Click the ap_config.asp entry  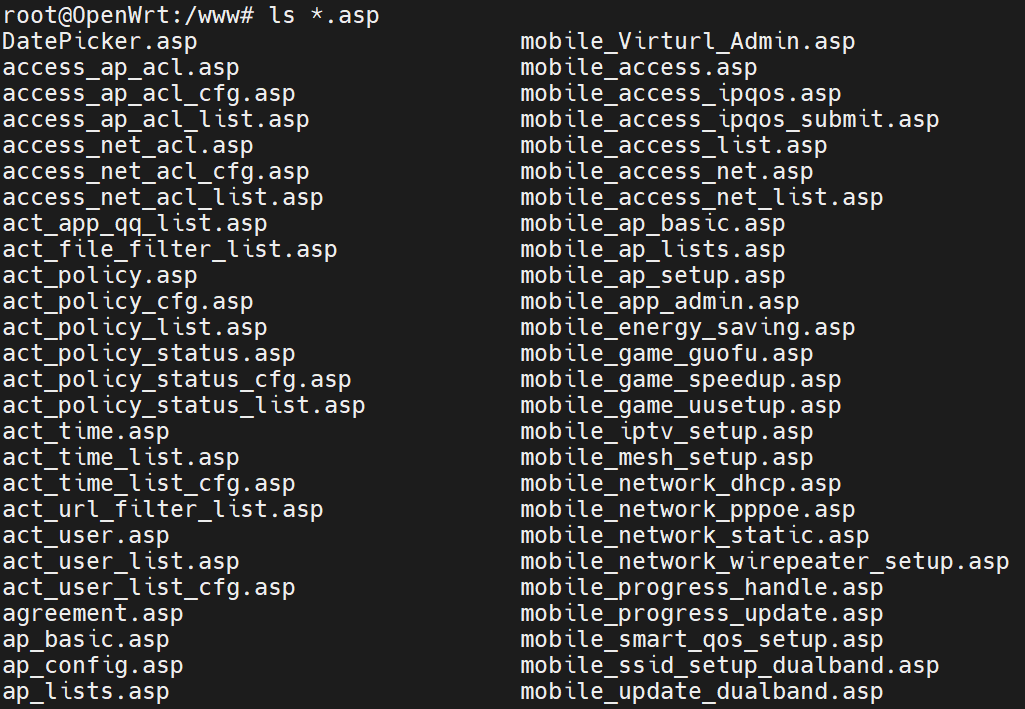pos(93,666)
